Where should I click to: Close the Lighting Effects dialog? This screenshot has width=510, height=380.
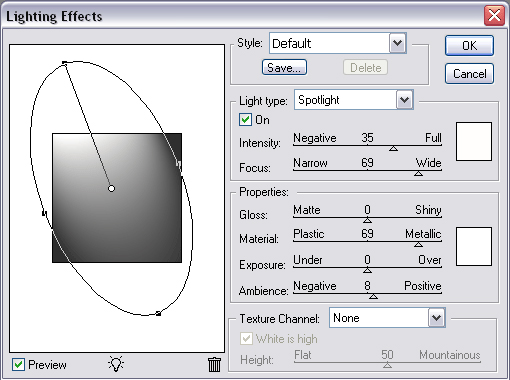tap(494, 16)
